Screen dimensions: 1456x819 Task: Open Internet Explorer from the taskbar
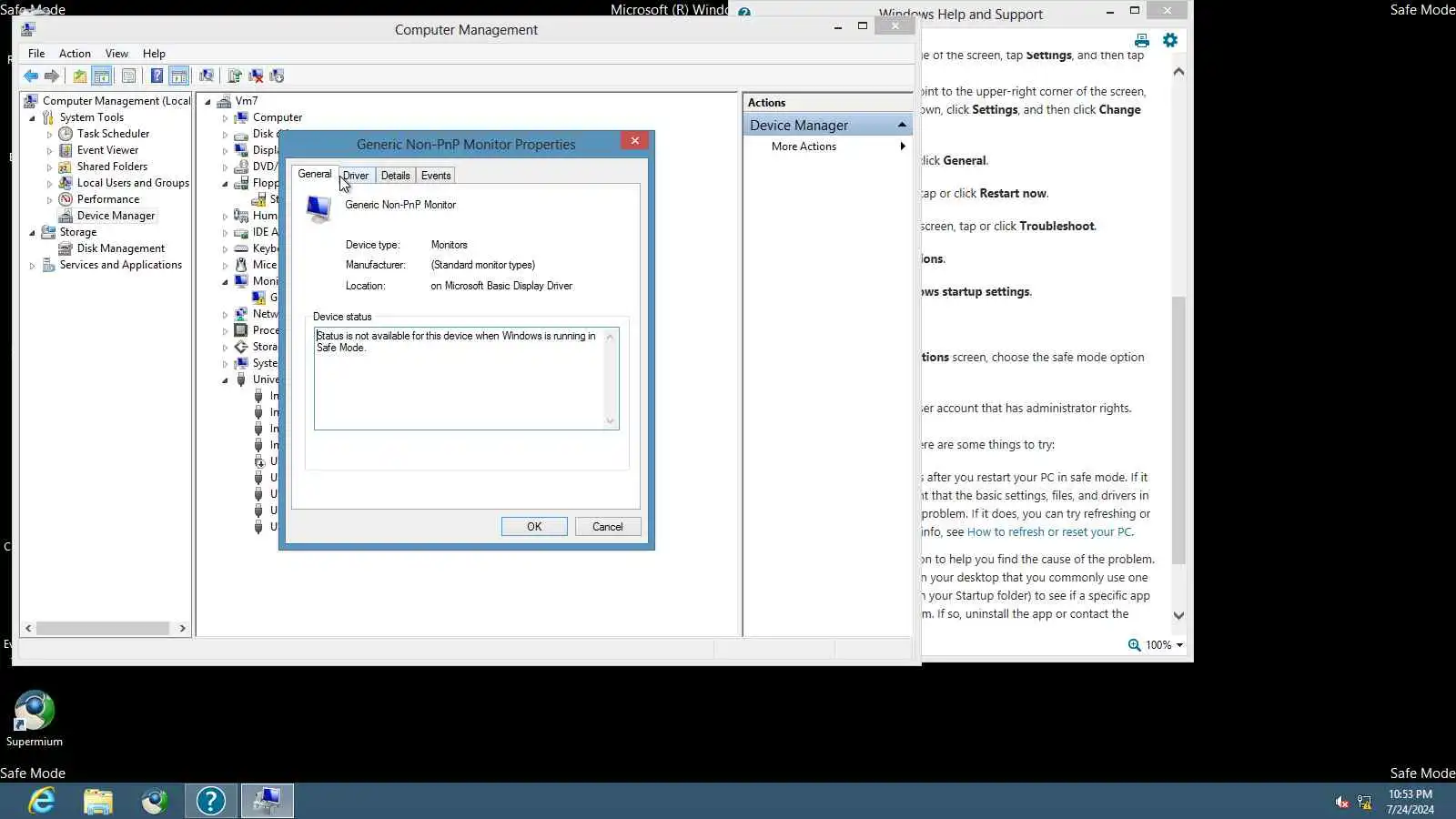click(x=42, y=801)
